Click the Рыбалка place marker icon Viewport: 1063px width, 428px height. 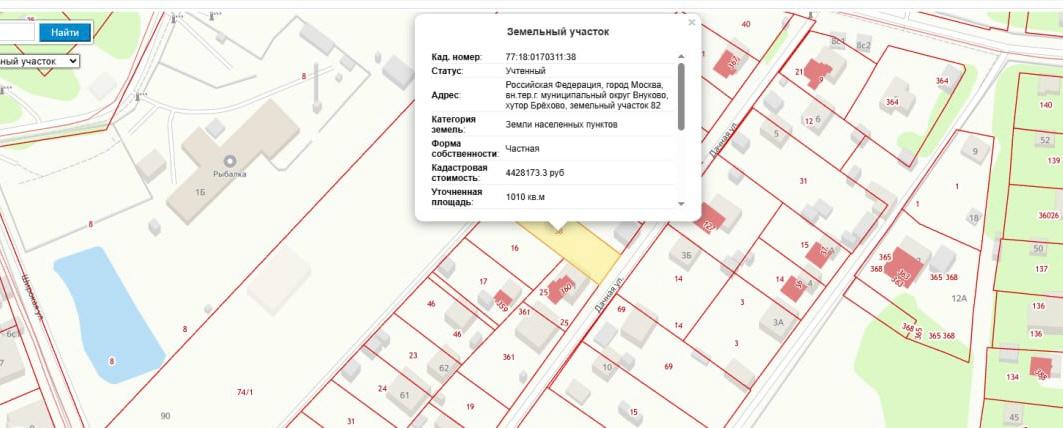coord(229,160)
